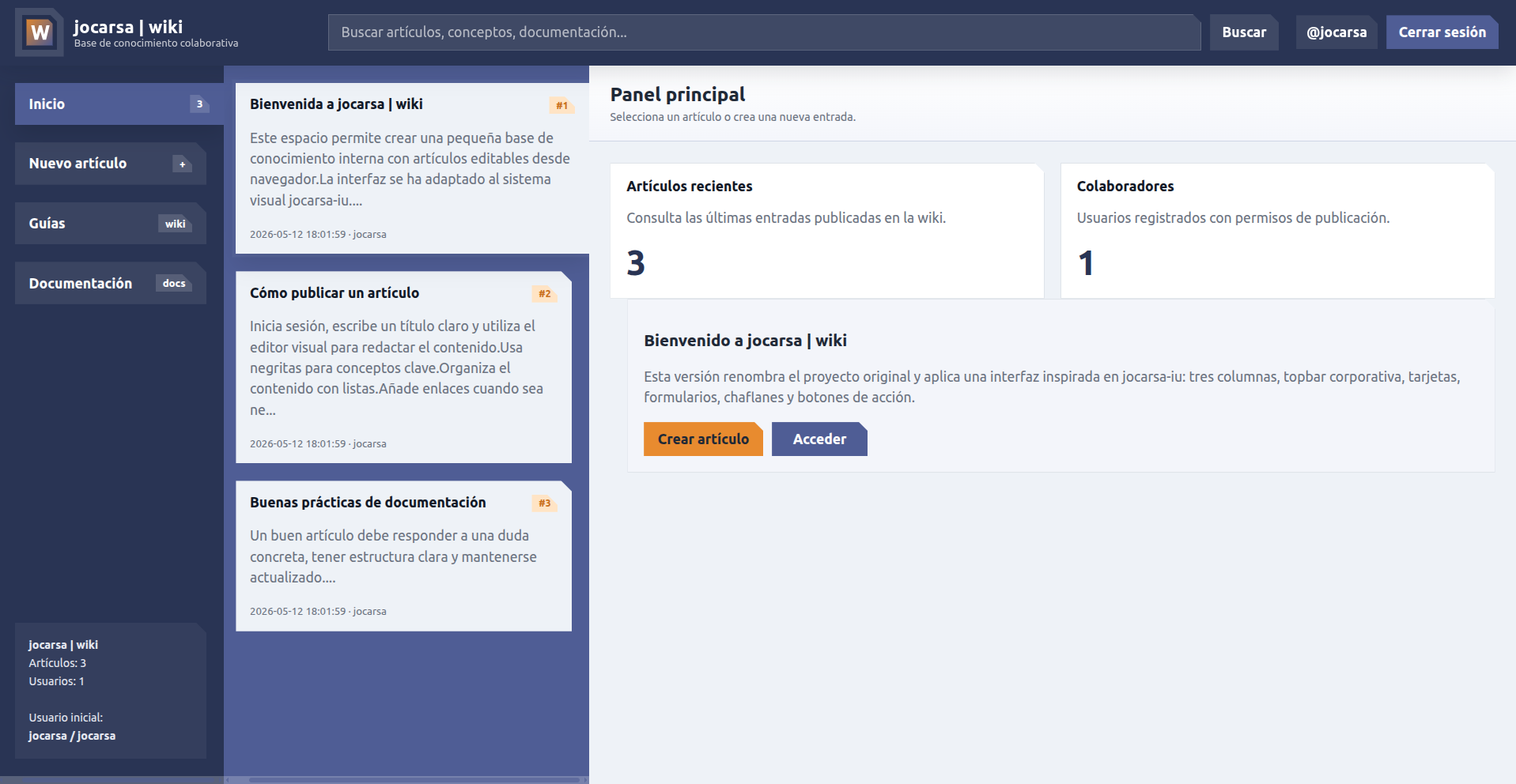
Task: Click the docs badge beside Documentación
Action: [174, 283]
